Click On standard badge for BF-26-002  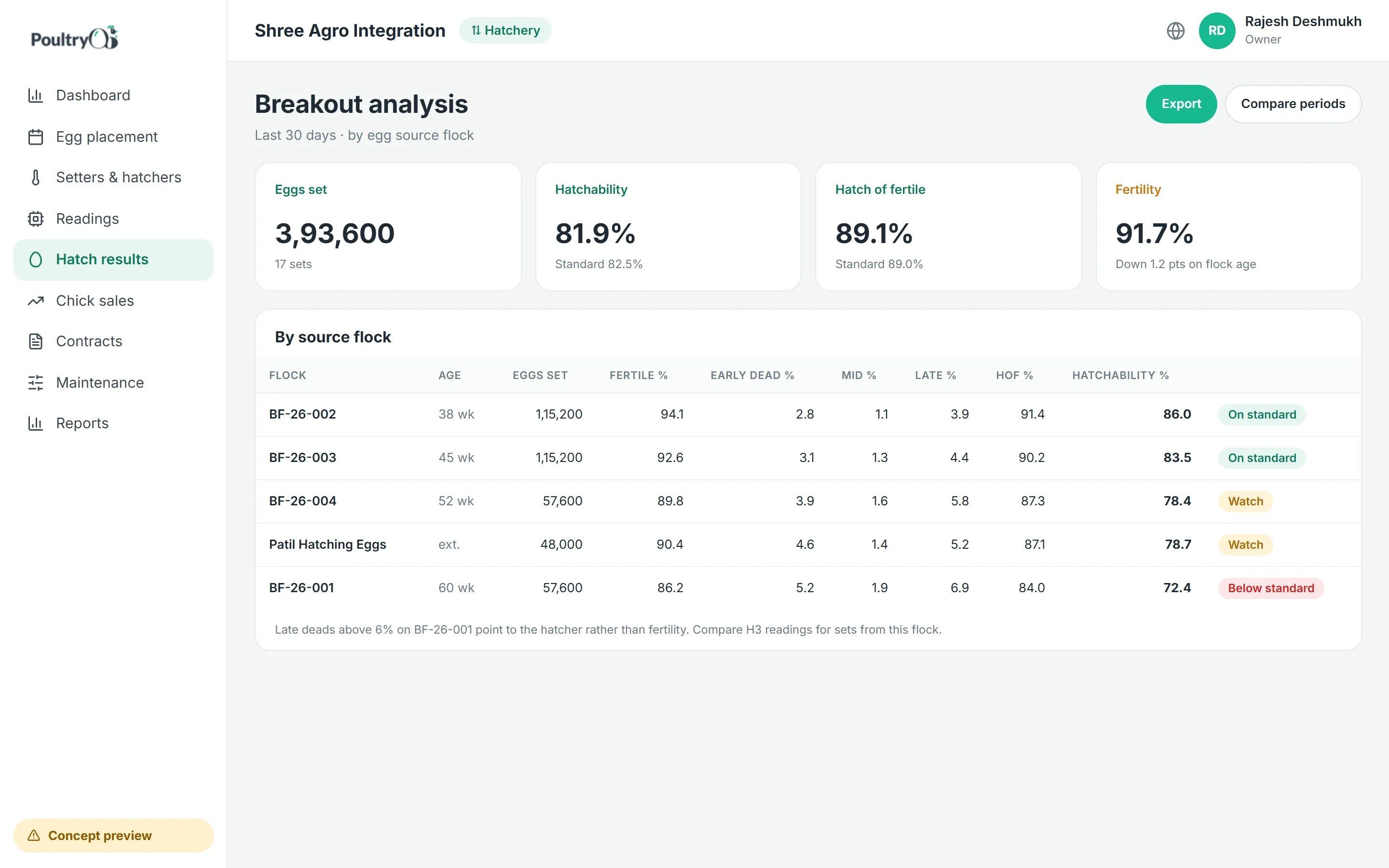(1262, 415)
